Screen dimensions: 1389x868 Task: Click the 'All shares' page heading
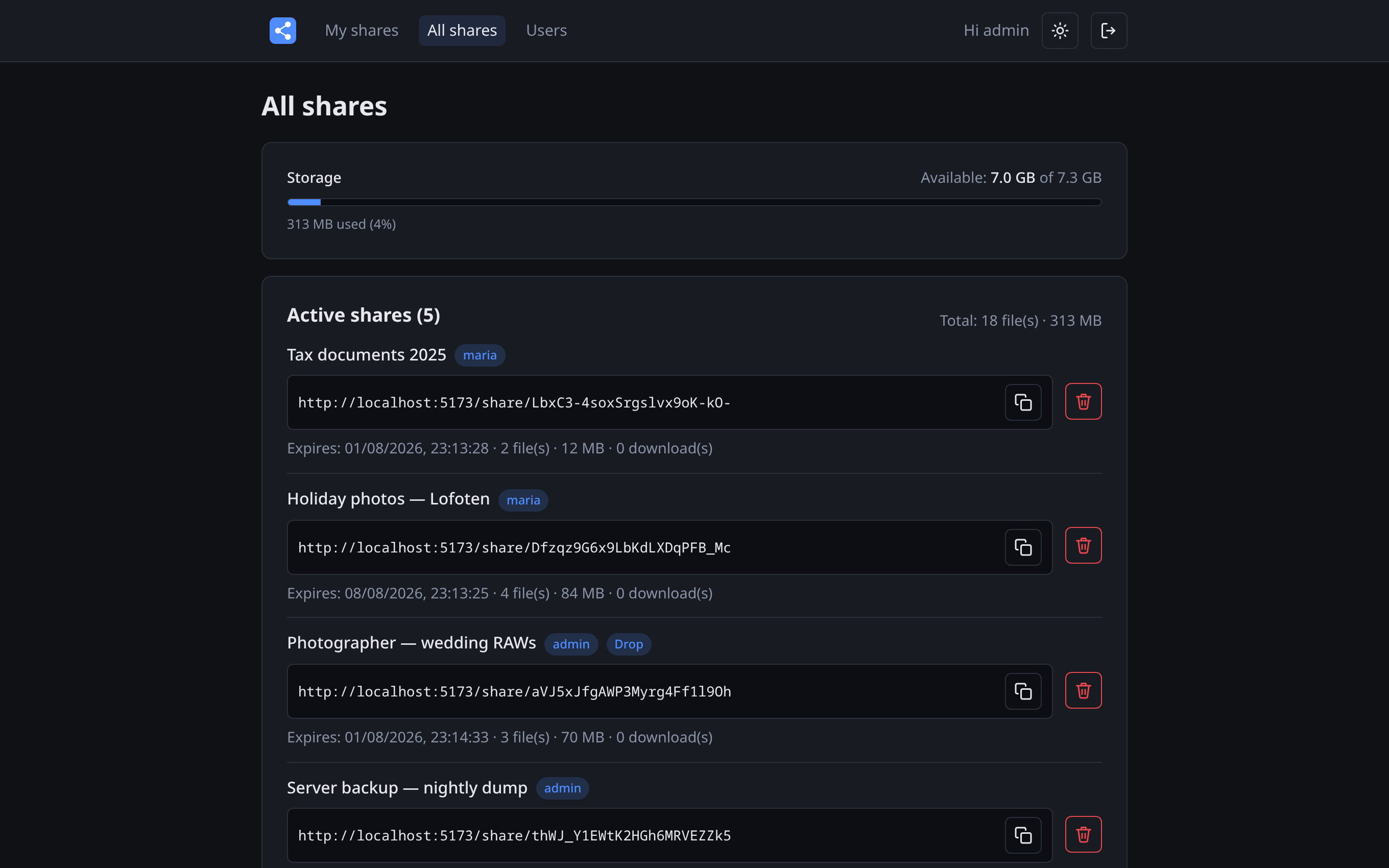click(x=324, y=107)
